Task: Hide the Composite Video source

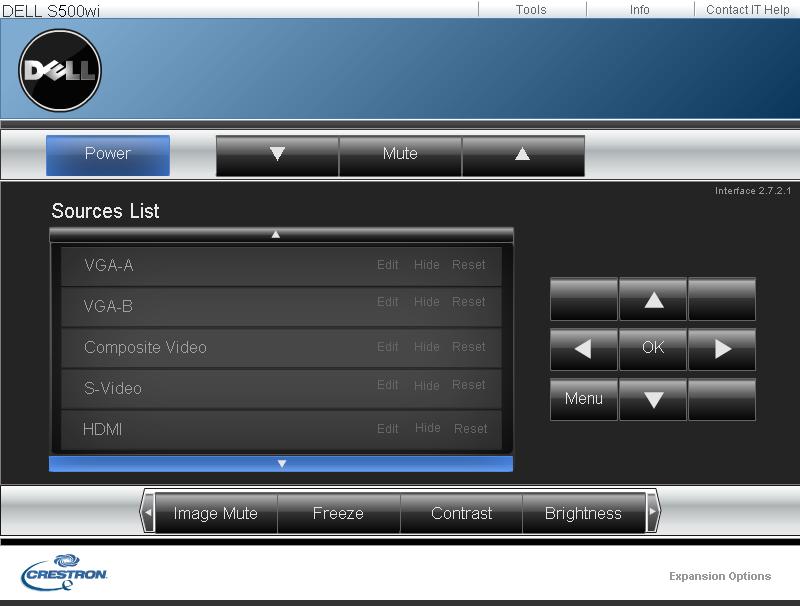Action: point(427,347)
